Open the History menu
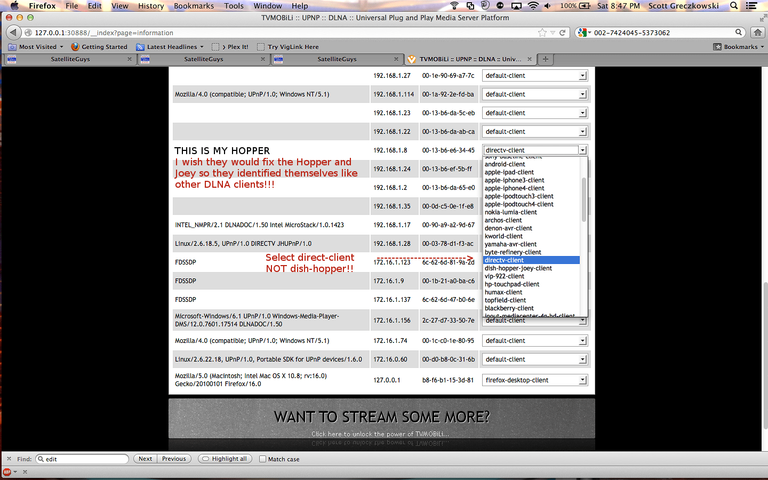768x480 pixels. [150, 6]
